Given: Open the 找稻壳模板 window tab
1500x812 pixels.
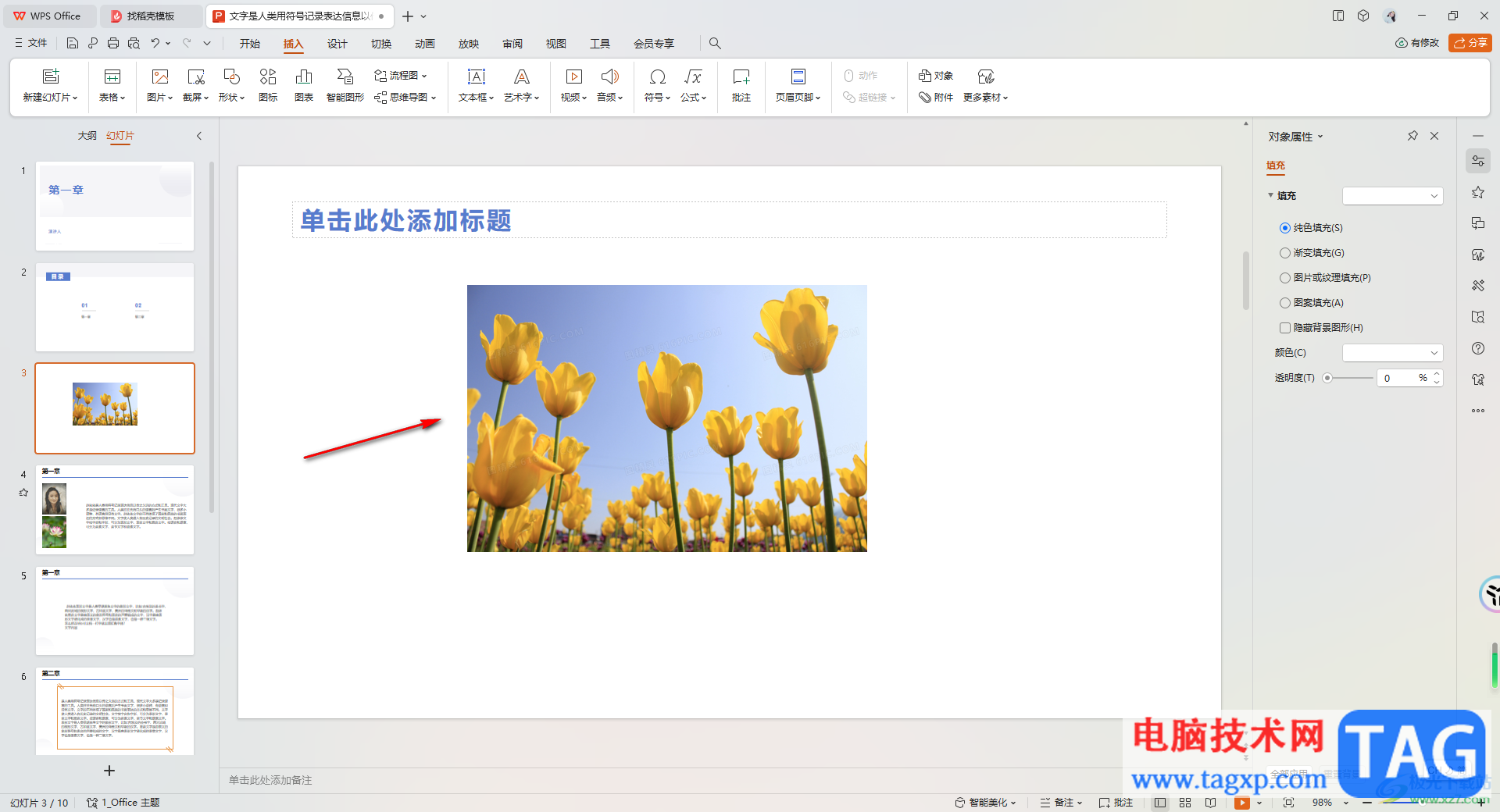Looking at the screenshot, I should tap(152, 16).
